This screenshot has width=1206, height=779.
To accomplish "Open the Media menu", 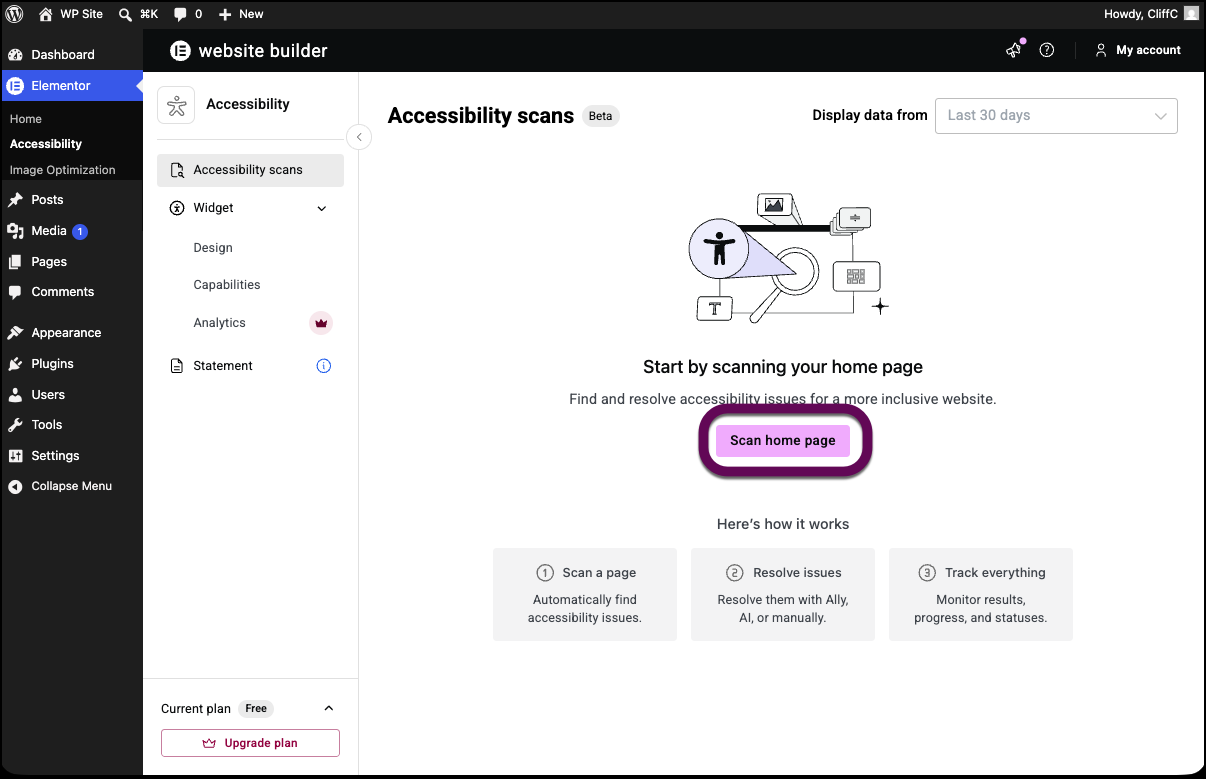I will 71,230.
